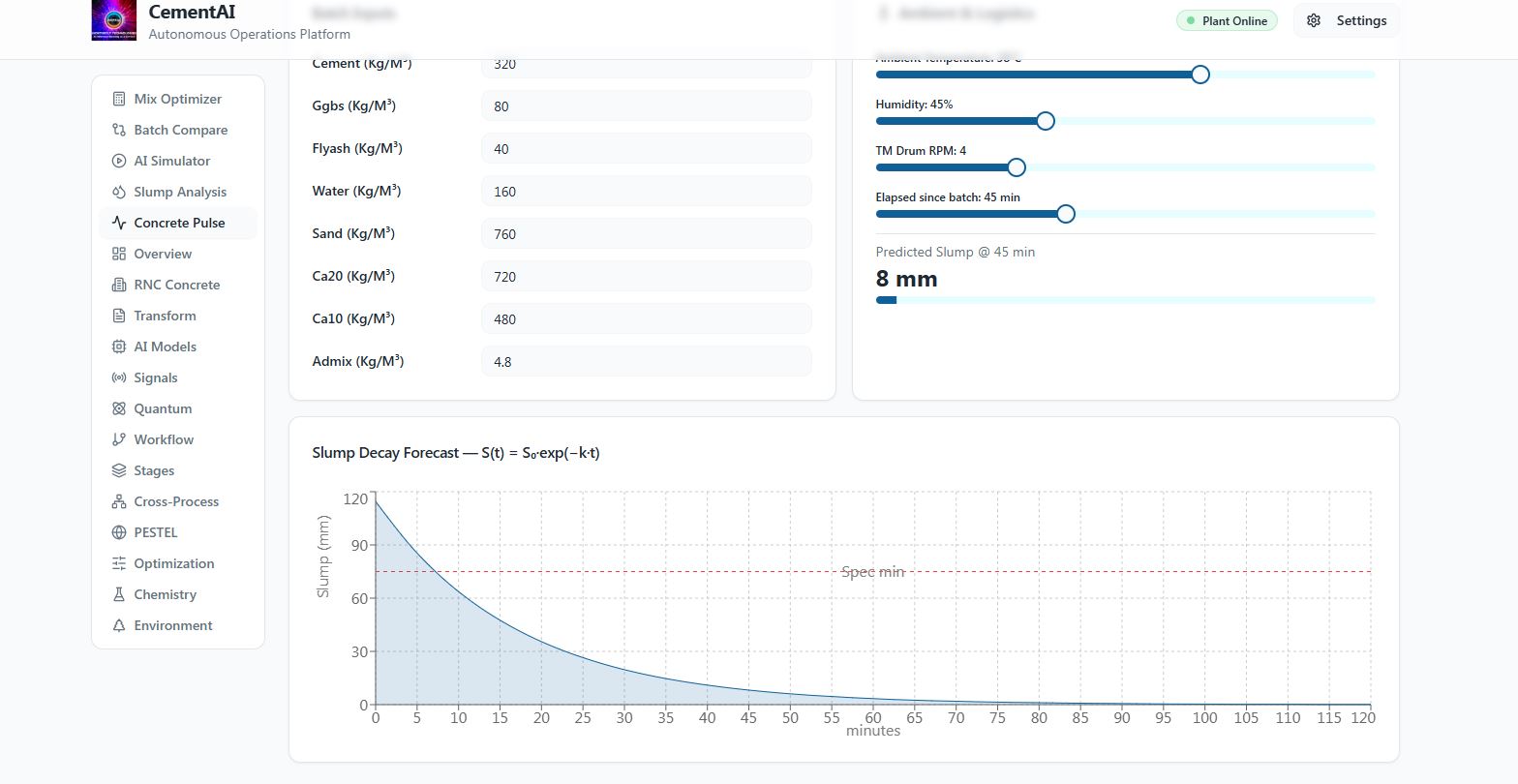The image size is (1518, 784).
Task: Click the Settings gear icon
Action: (1314, 20)
